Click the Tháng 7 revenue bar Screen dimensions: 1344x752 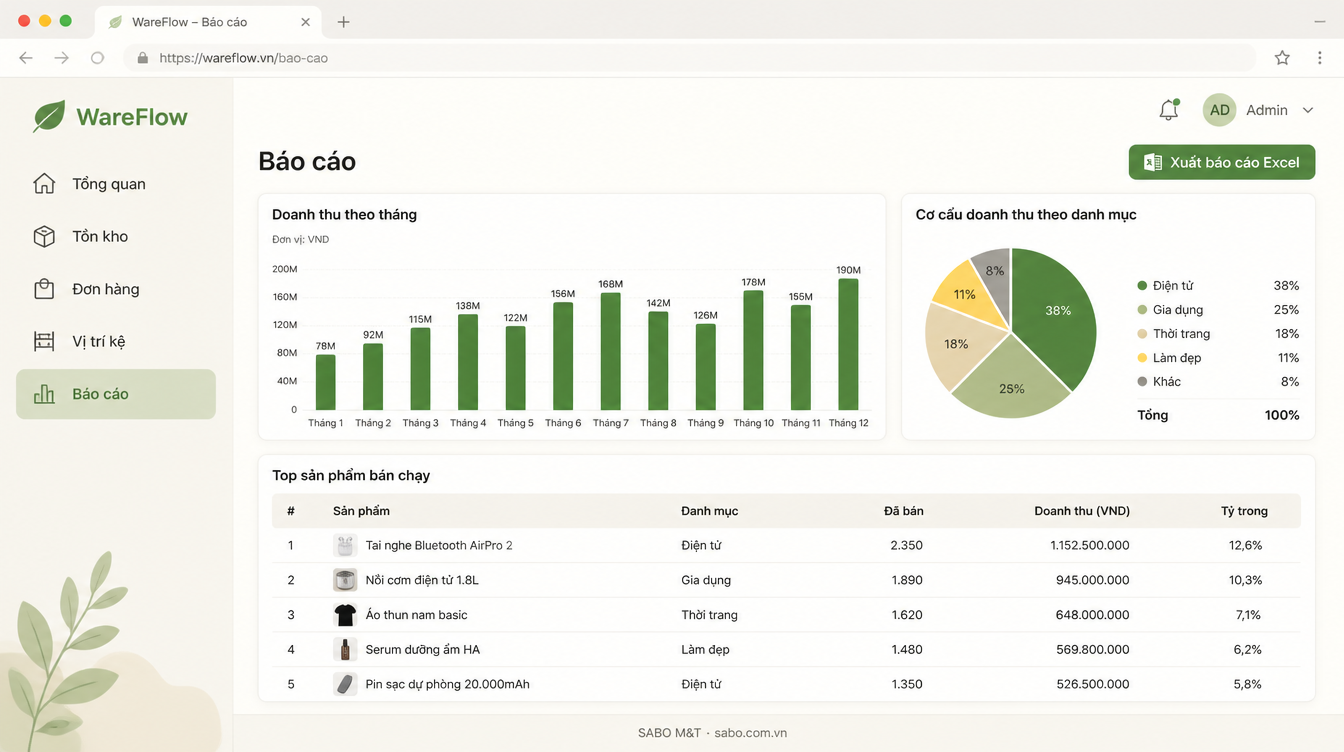click(x=611, y=351)
